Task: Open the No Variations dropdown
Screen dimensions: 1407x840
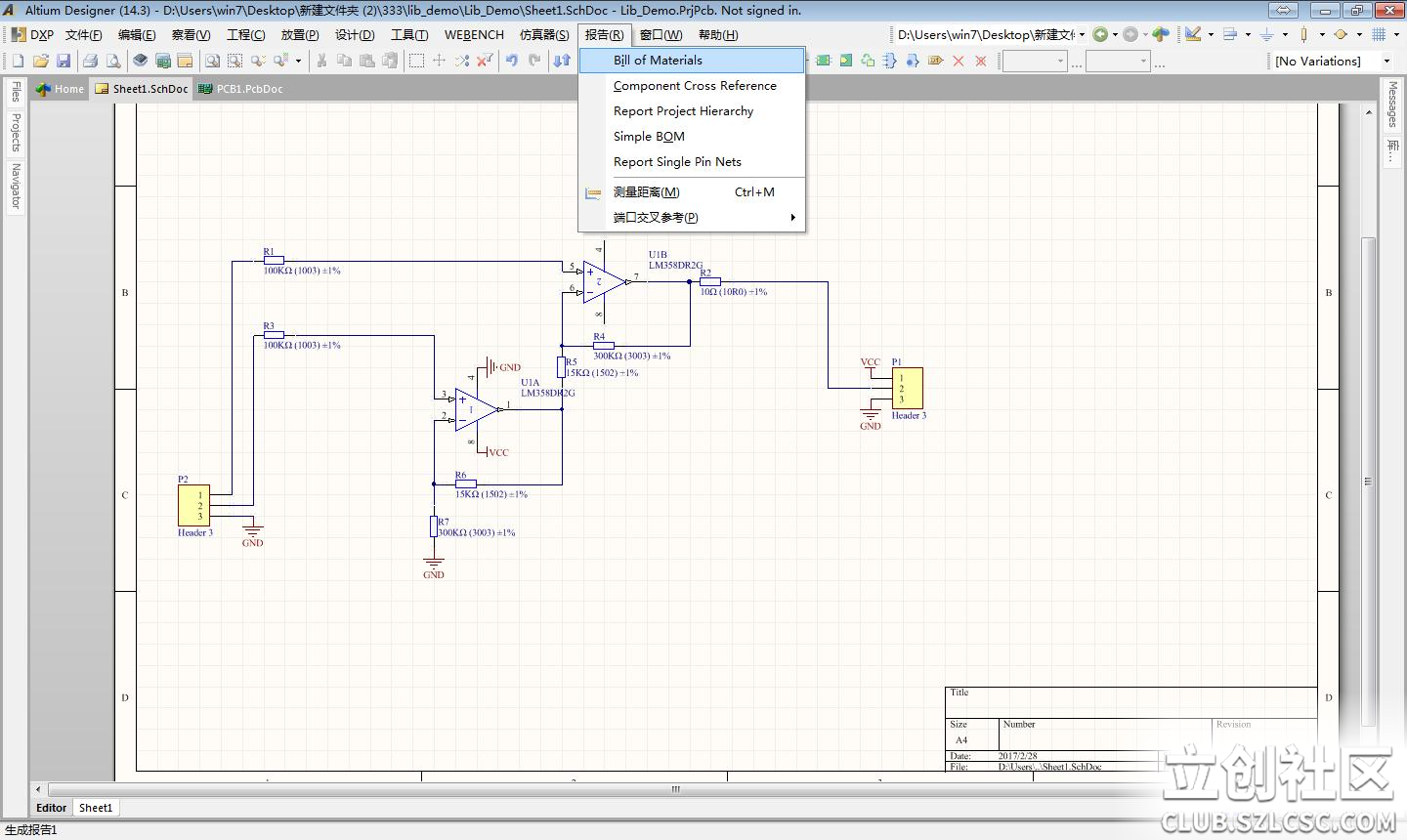Action: pyautogui.click(x=1386, y=61)
